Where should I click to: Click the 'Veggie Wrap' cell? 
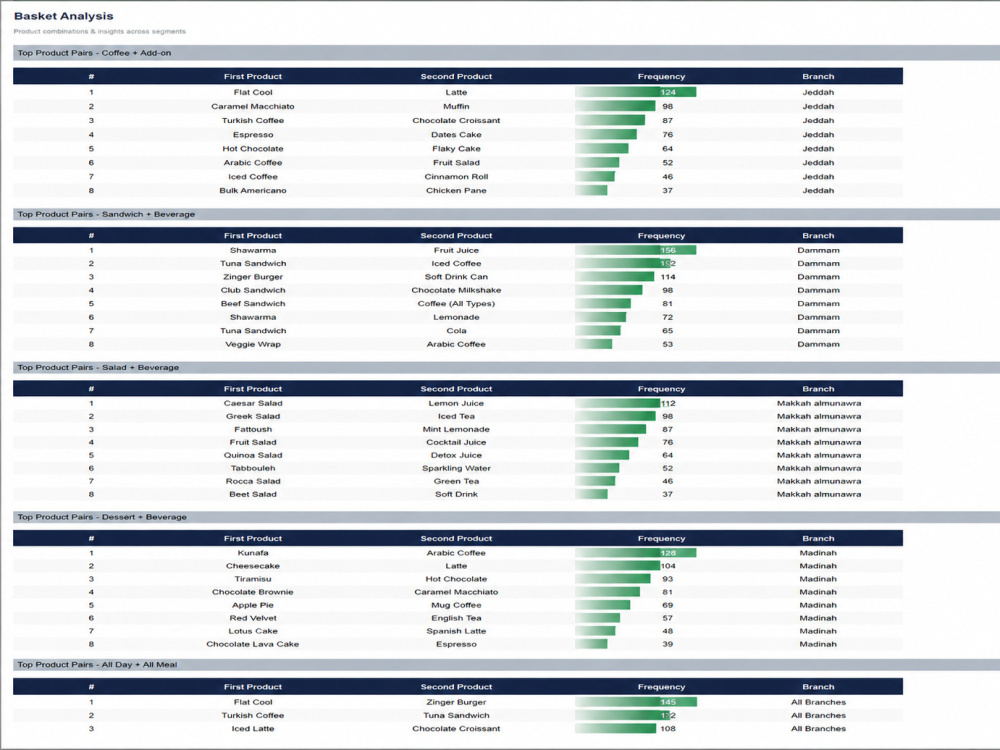[x=253, y=344]
